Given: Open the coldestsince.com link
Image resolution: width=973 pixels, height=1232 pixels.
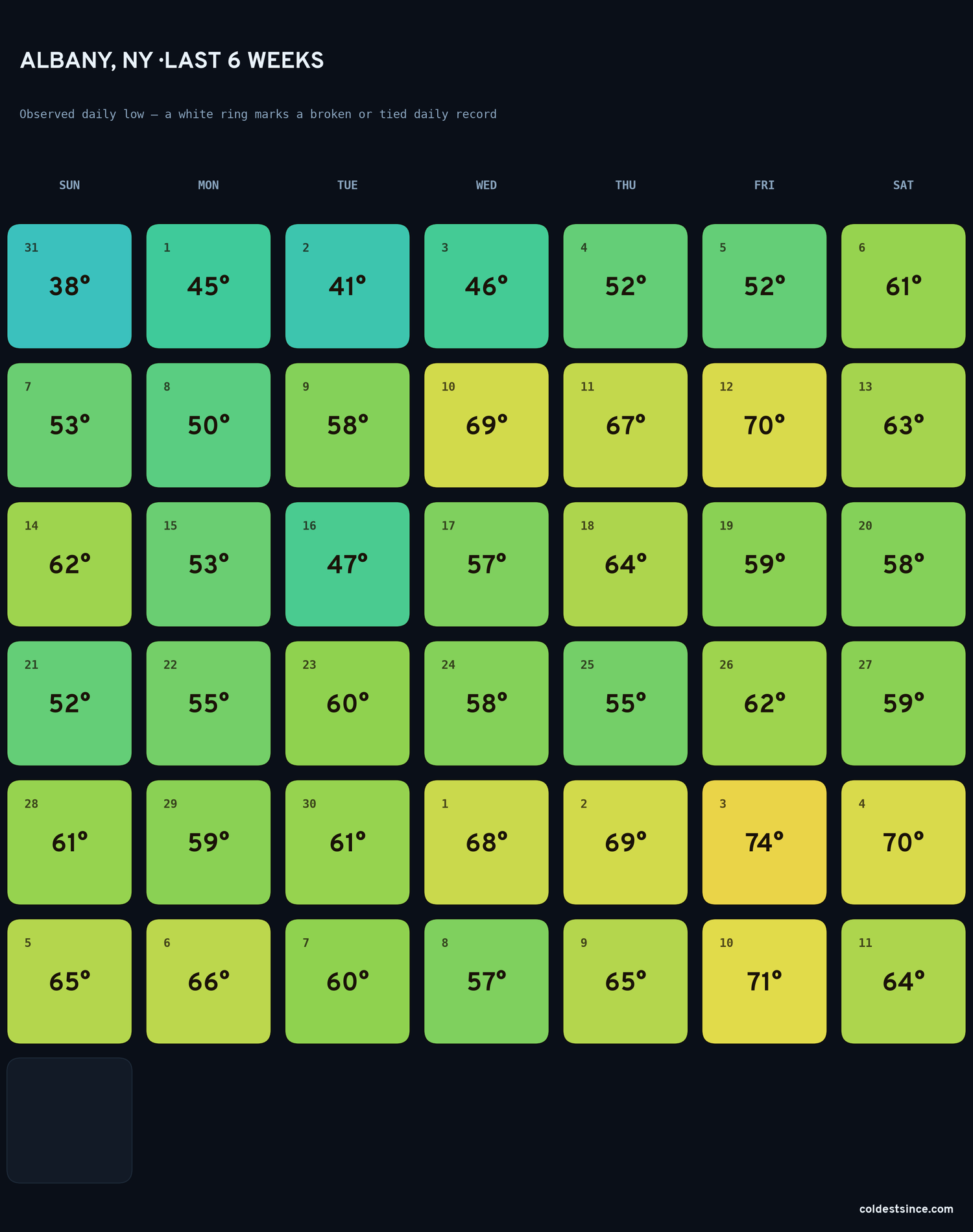Looking at the screenshot, I should [906, 1209].
